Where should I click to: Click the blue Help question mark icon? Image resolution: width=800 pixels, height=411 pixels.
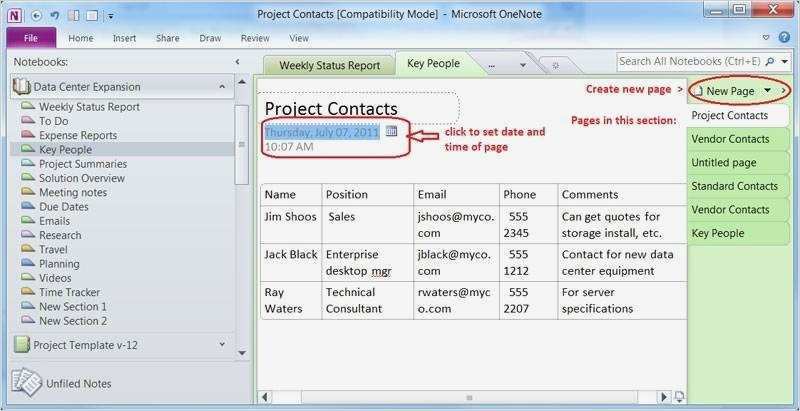coord(784,37)
